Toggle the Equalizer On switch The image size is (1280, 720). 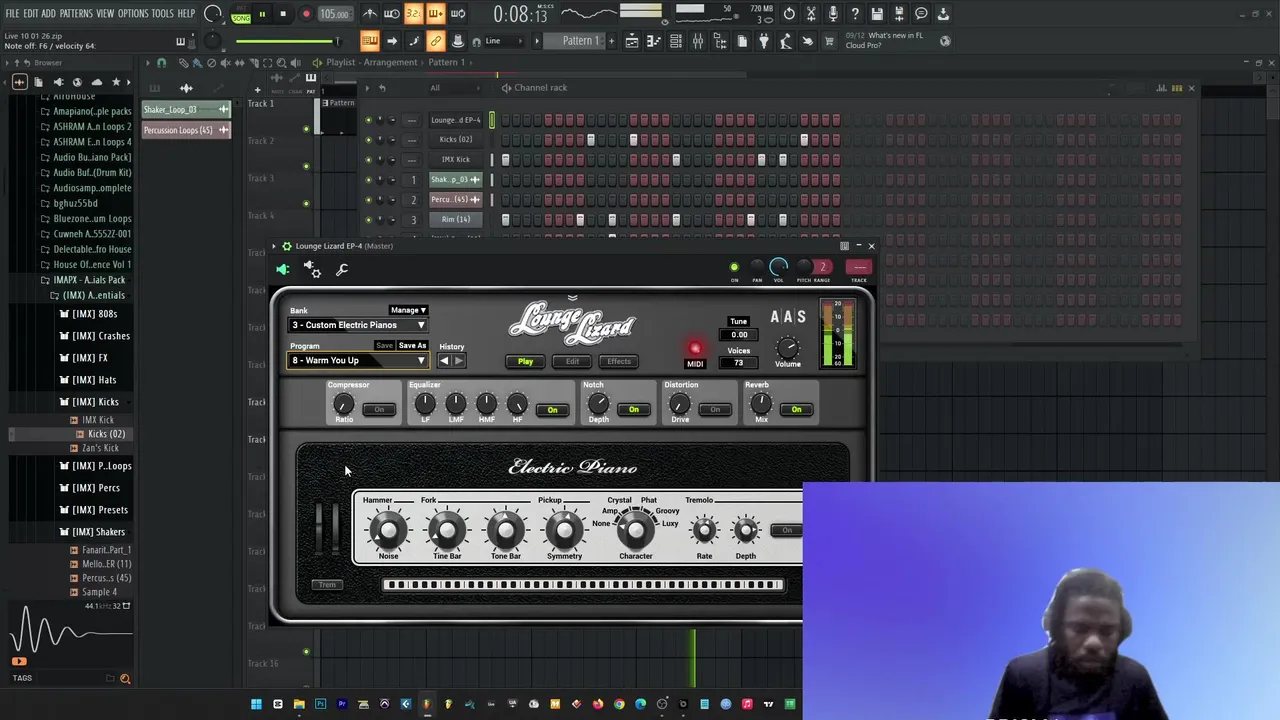click(x=552, y=409)
